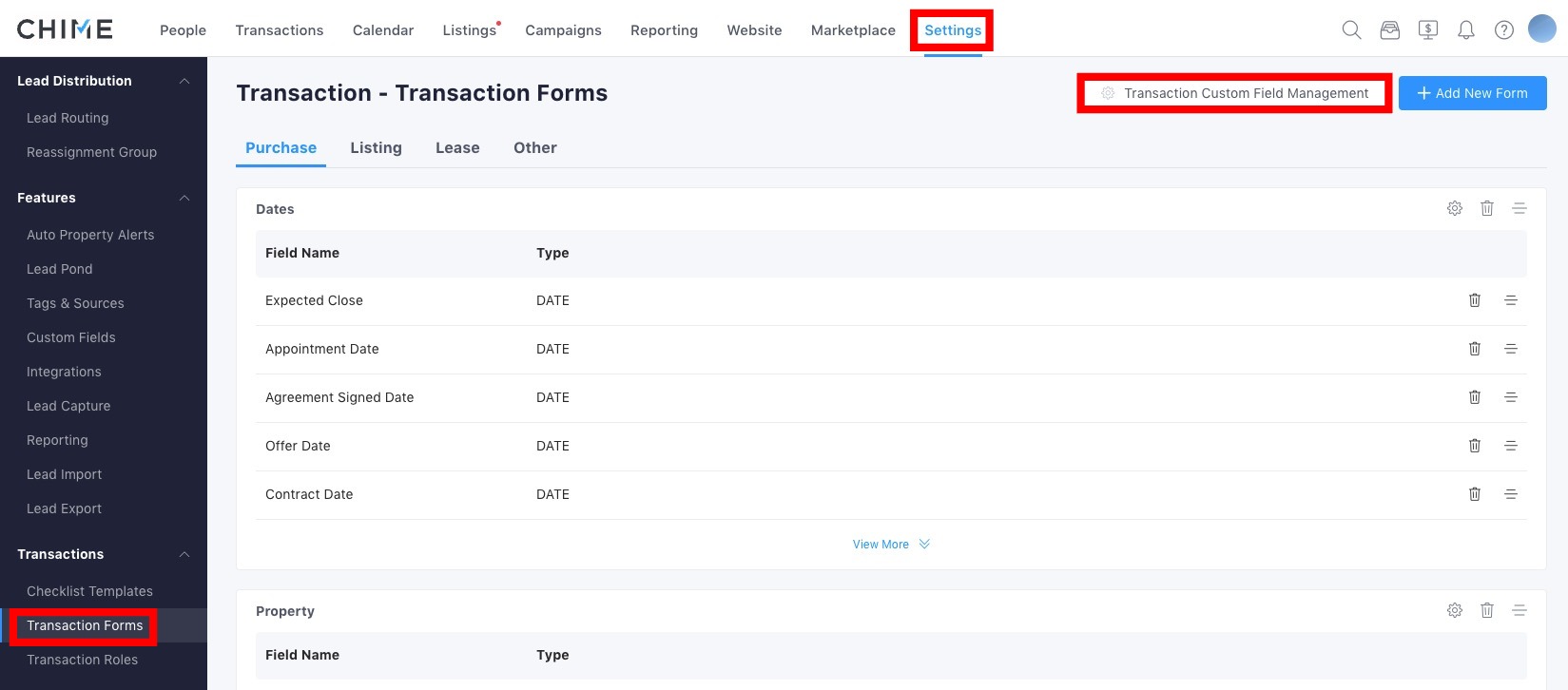The image size is (1568, 690).
Task: Collapse the Features sidebar group
Action: tap(184, 198)
